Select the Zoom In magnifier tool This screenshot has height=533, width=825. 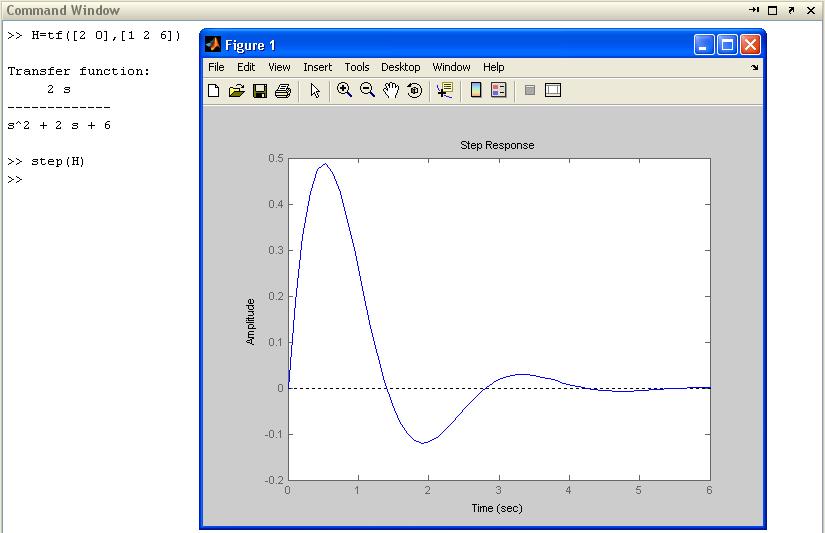345,91
